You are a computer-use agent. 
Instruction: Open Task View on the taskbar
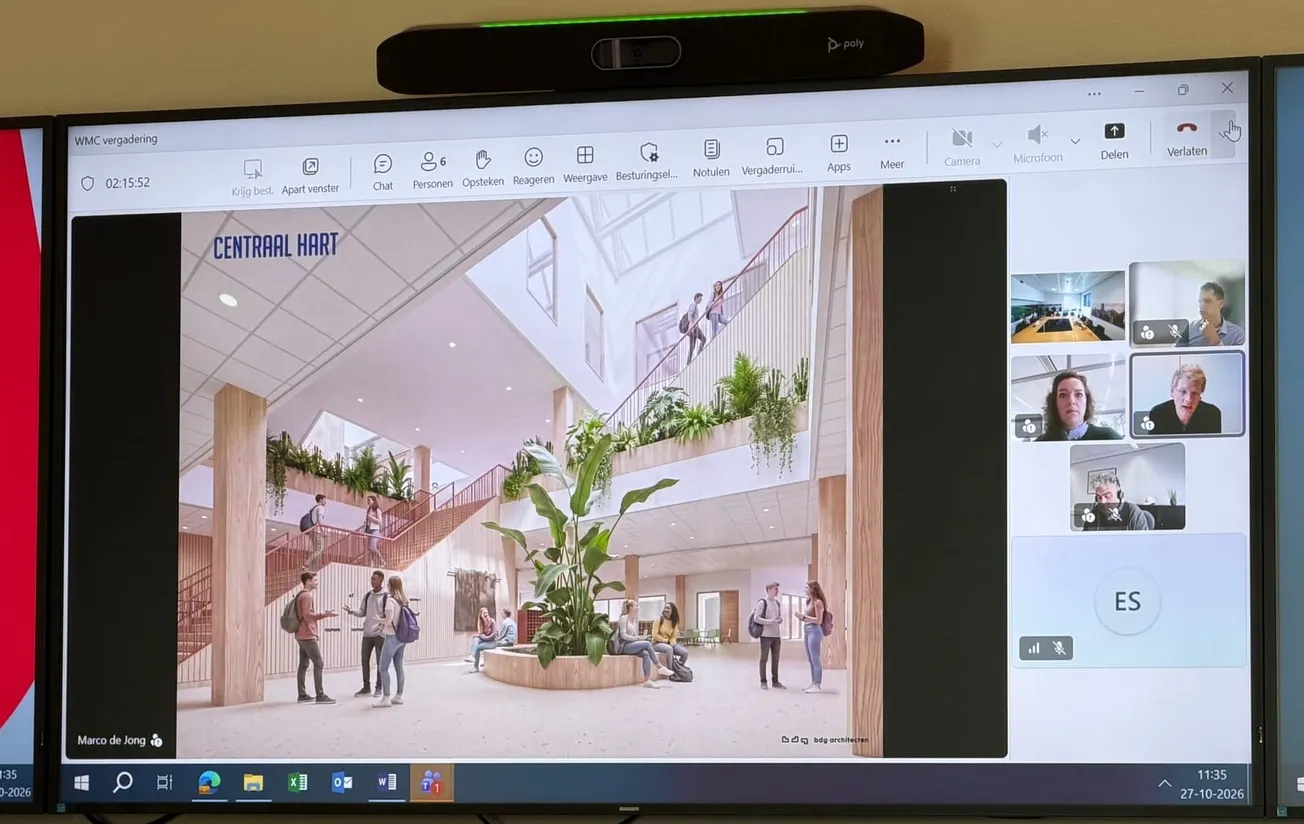pyautogui.click(x=165, y=783)
